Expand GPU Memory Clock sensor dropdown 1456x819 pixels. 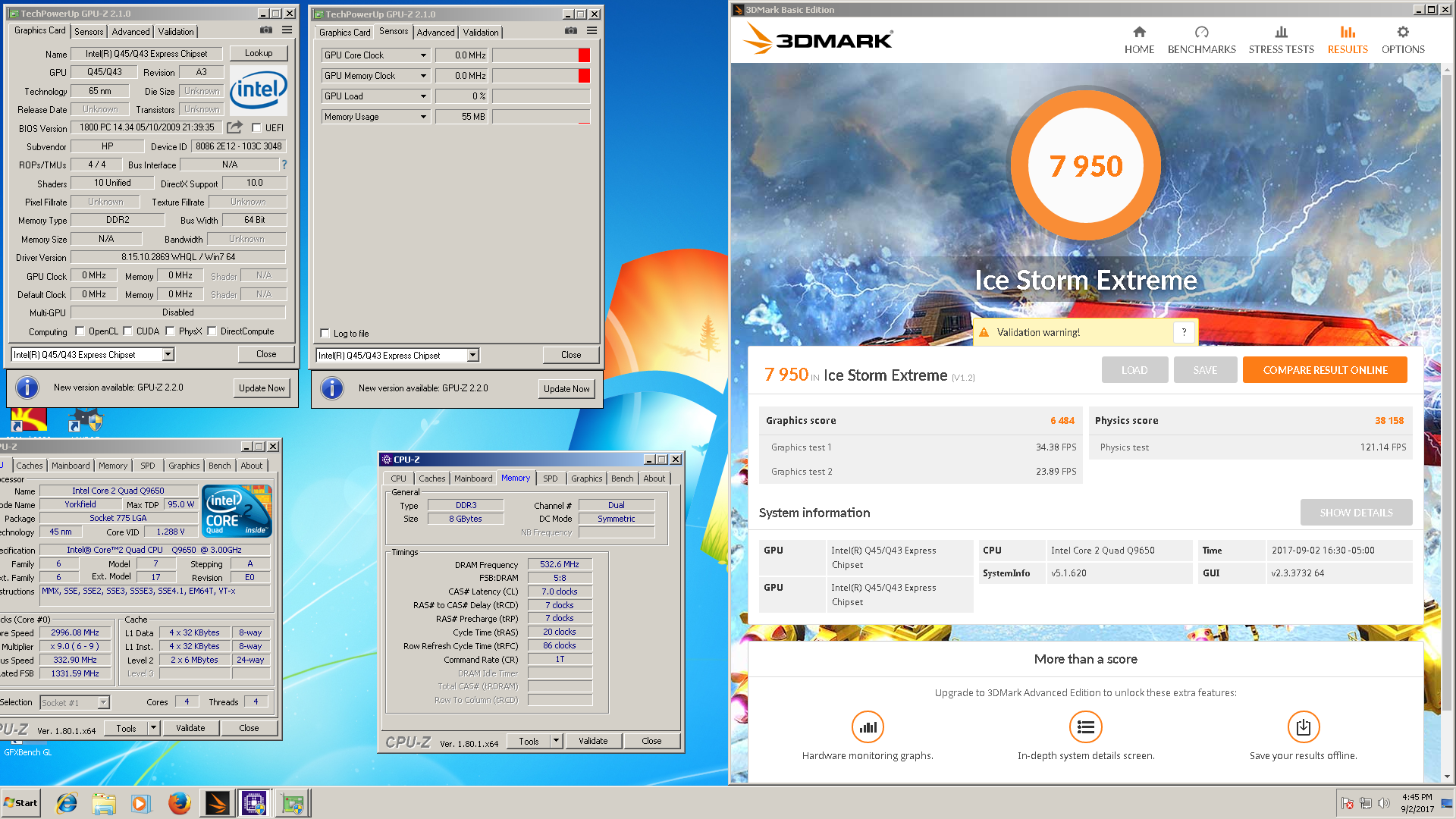pyautogui.click(x=423, y=76)
